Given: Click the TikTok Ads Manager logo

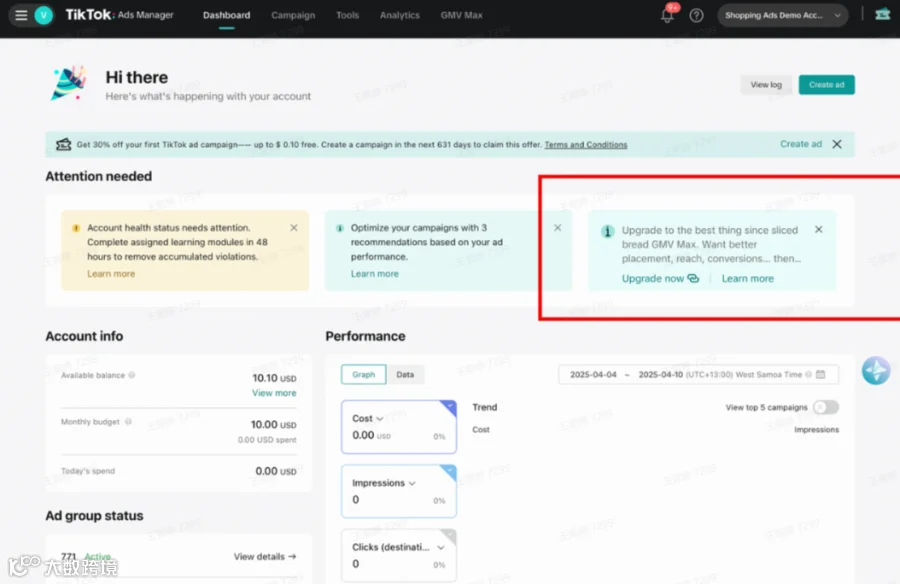Looking at the screenshot, I should click(119, 15).
